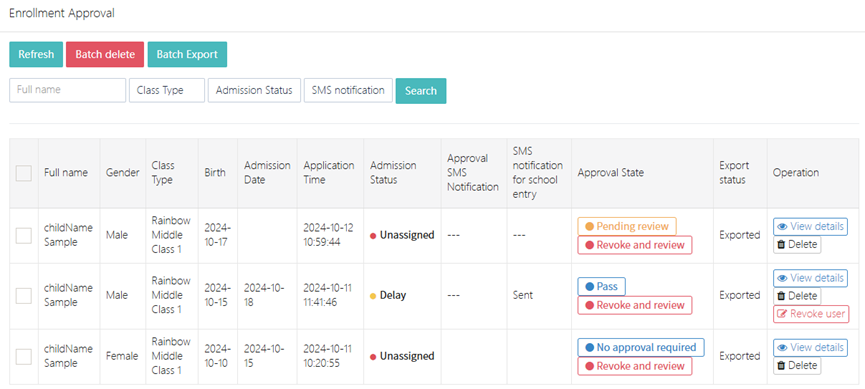Click the Batch Export button

pyautogui.click(x=187, y=55)
